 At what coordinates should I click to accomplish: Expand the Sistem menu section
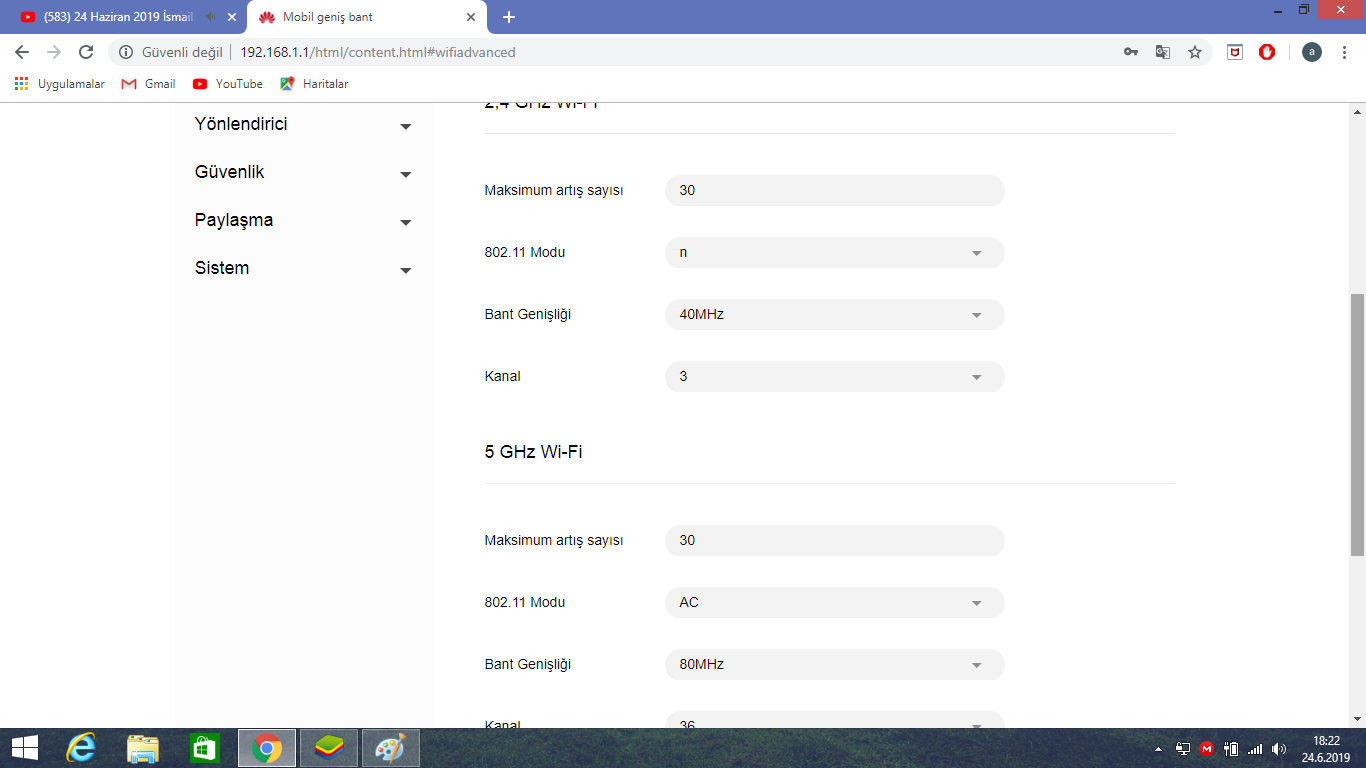(x=303, y=269)
